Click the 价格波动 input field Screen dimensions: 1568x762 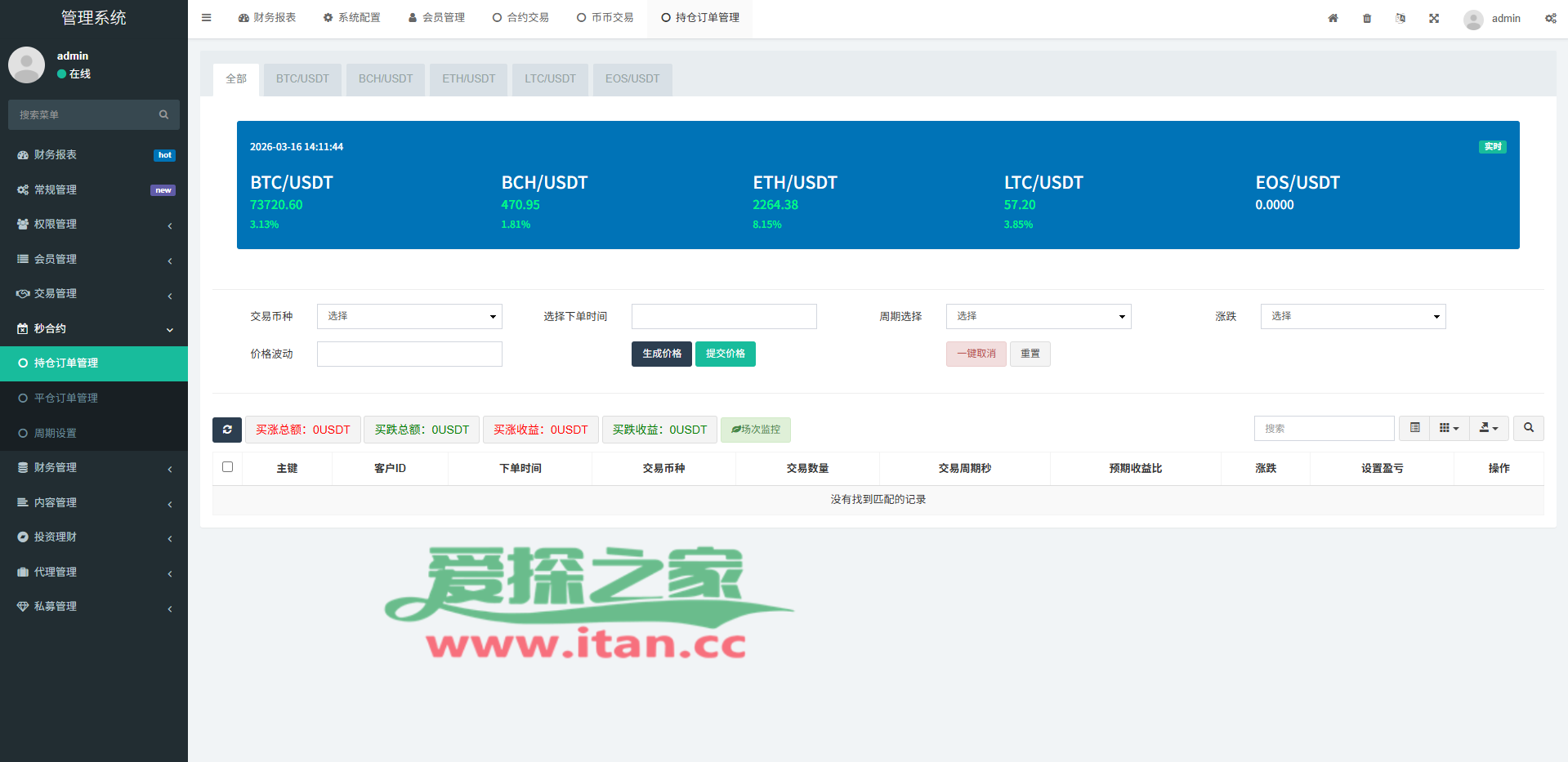point(409,354)
